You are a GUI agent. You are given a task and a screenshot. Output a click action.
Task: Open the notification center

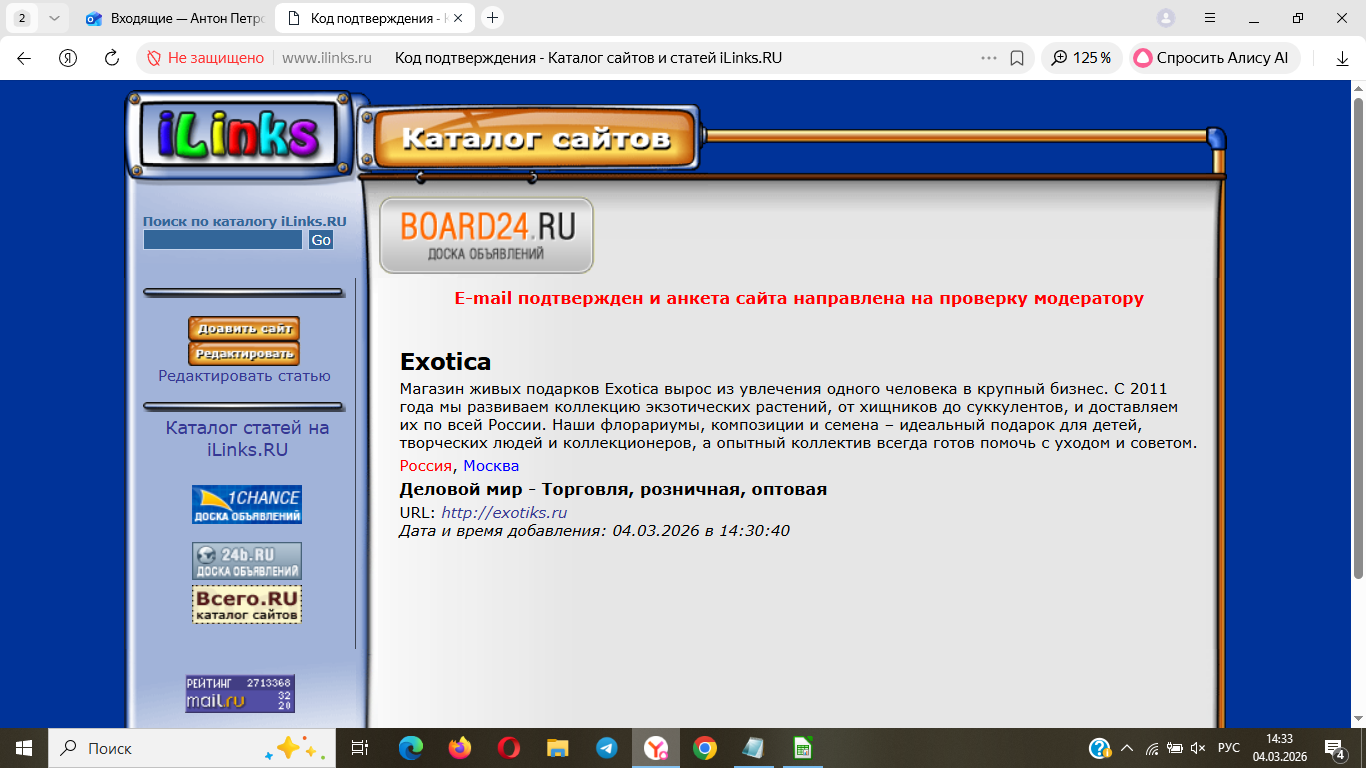click(1334, 748)
